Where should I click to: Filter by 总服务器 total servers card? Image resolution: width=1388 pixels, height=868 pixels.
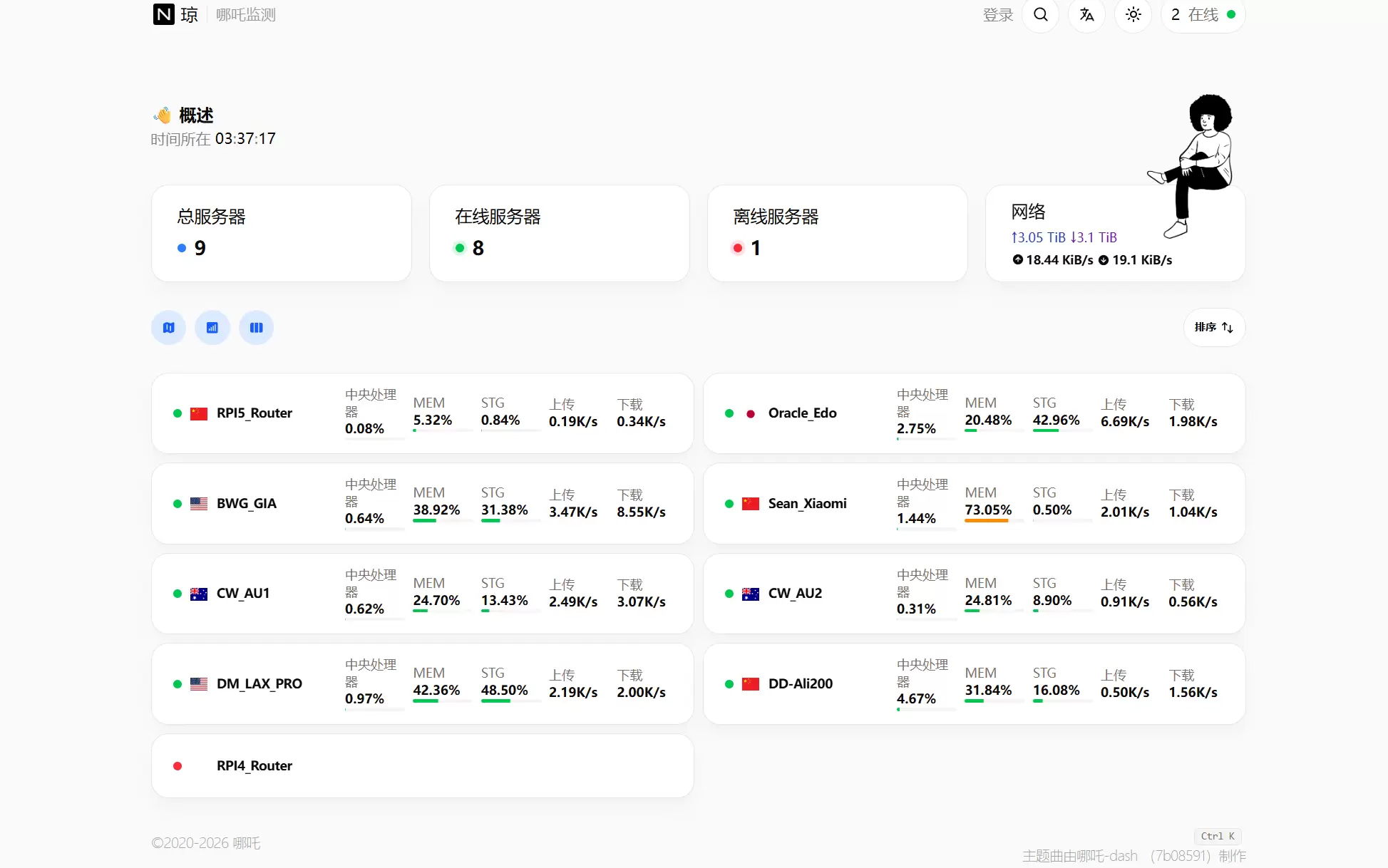coord(281,233)
